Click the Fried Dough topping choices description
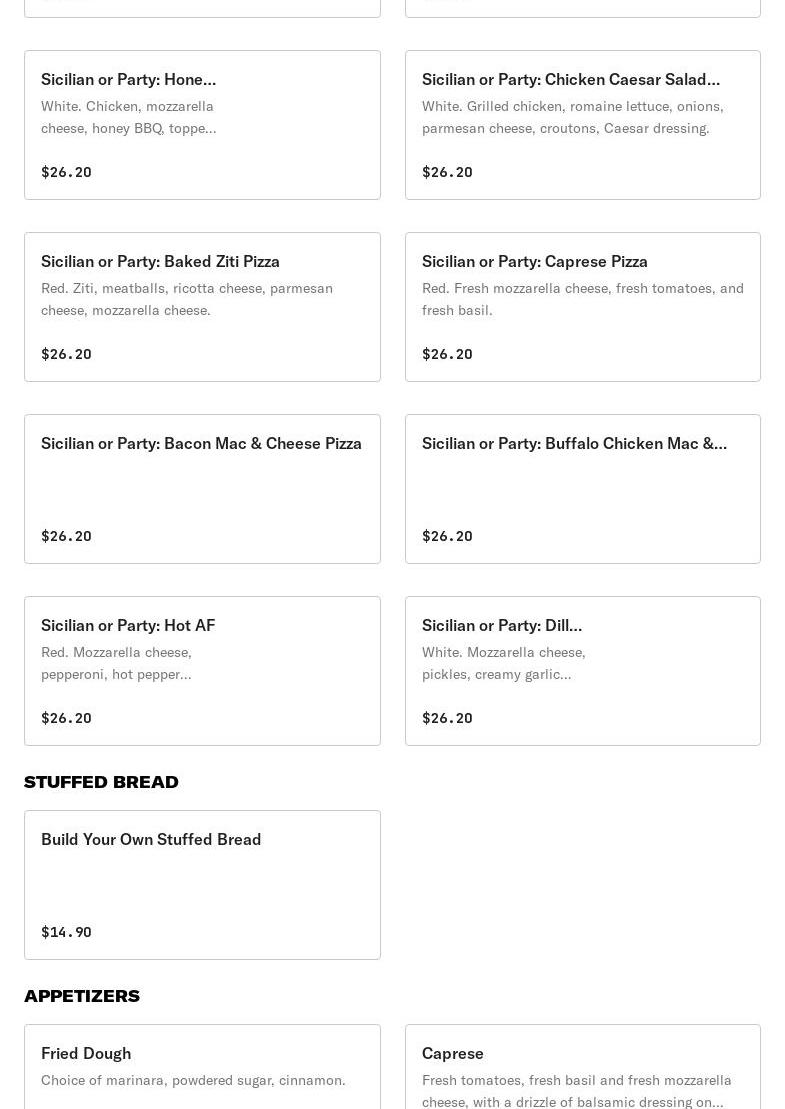Image resolution: width=785 pixels, height=1109 pixels. [x=193, y=1080]
